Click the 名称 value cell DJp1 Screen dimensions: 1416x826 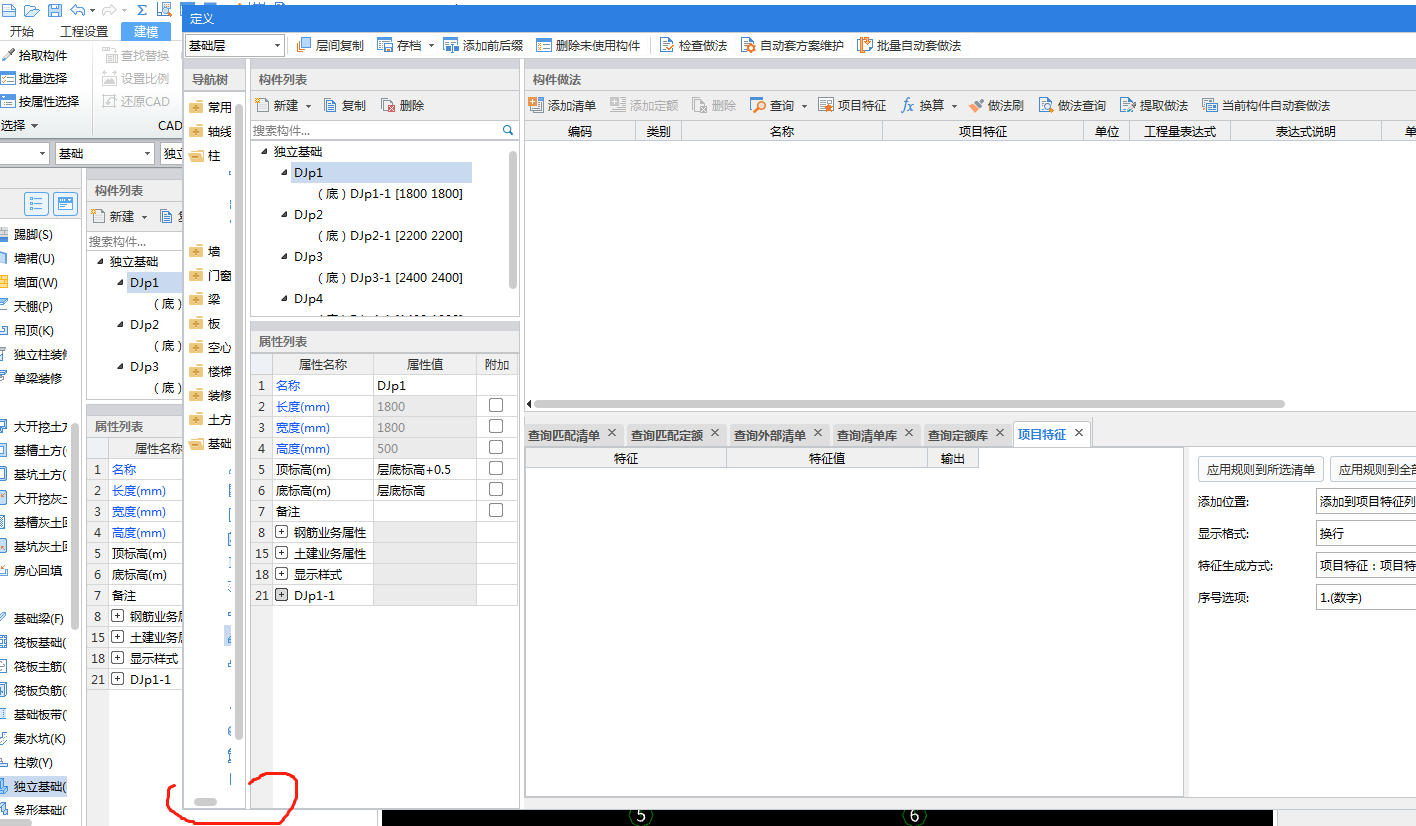tap(425, 384)
